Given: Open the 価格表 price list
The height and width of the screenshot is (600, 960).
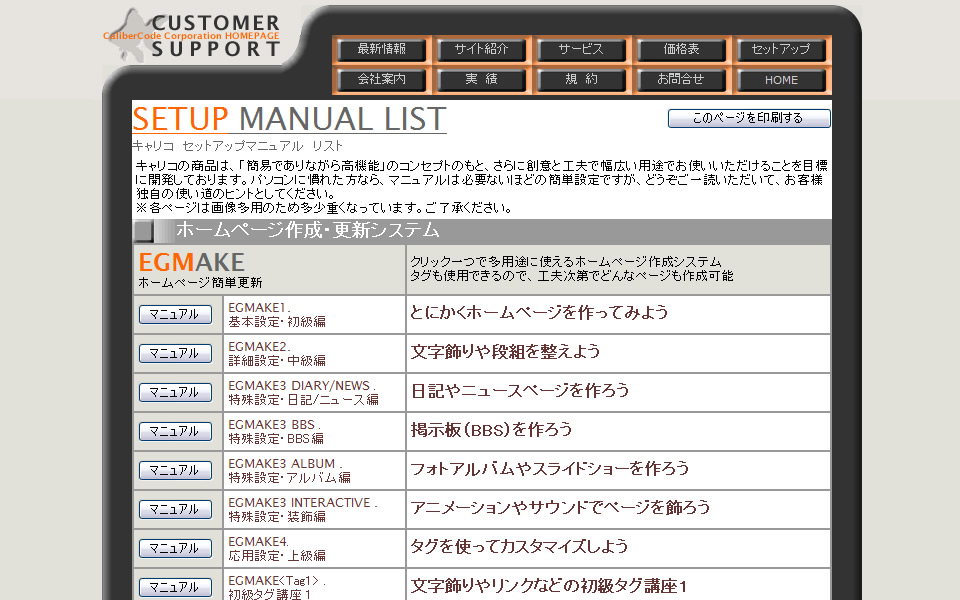Looking at the screenshot, I should (681, 50).
